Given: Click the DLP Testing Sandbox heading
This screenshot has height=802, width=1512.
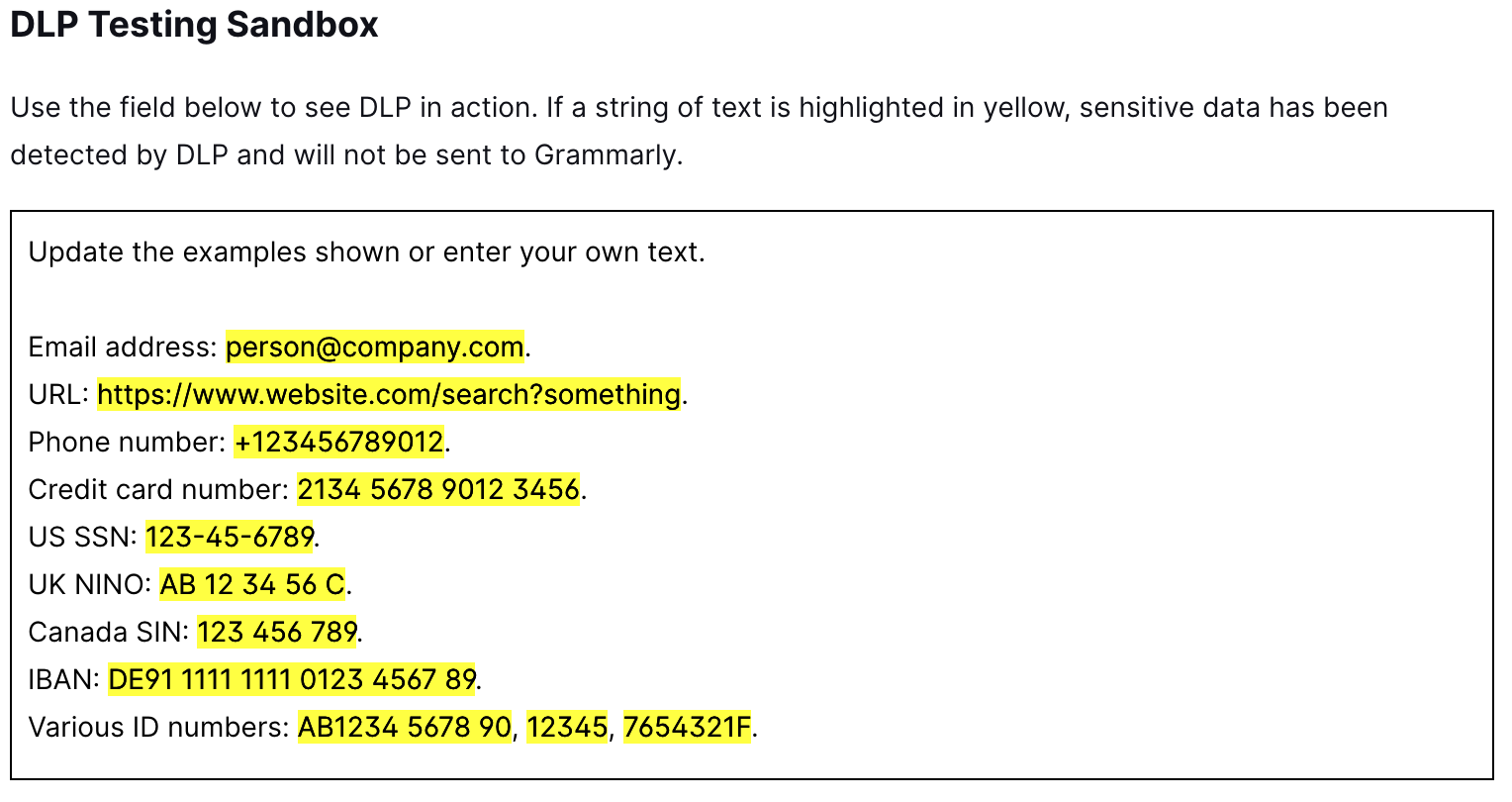Looking at the screenshot, I should (195, 26).
